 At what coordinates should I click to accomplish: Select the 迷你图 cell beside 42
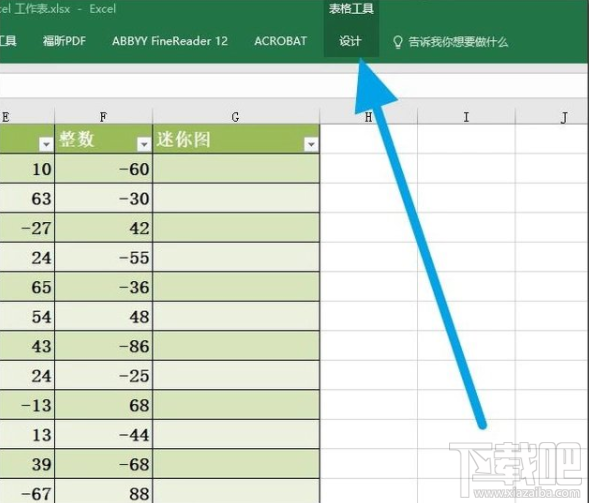coord(236,228)
